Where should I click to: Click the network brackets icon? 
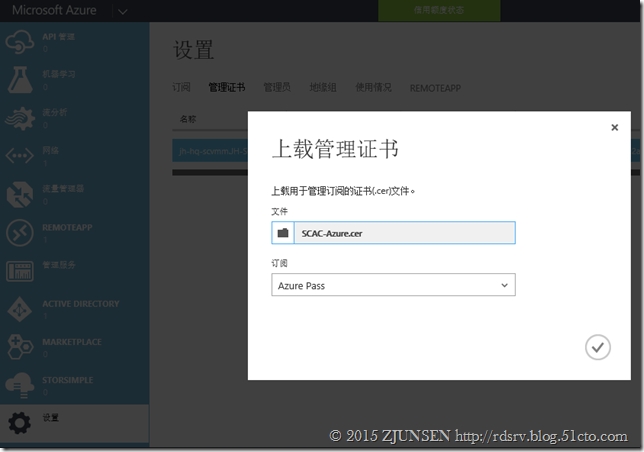pyautogui.click(x=19, y=156)
